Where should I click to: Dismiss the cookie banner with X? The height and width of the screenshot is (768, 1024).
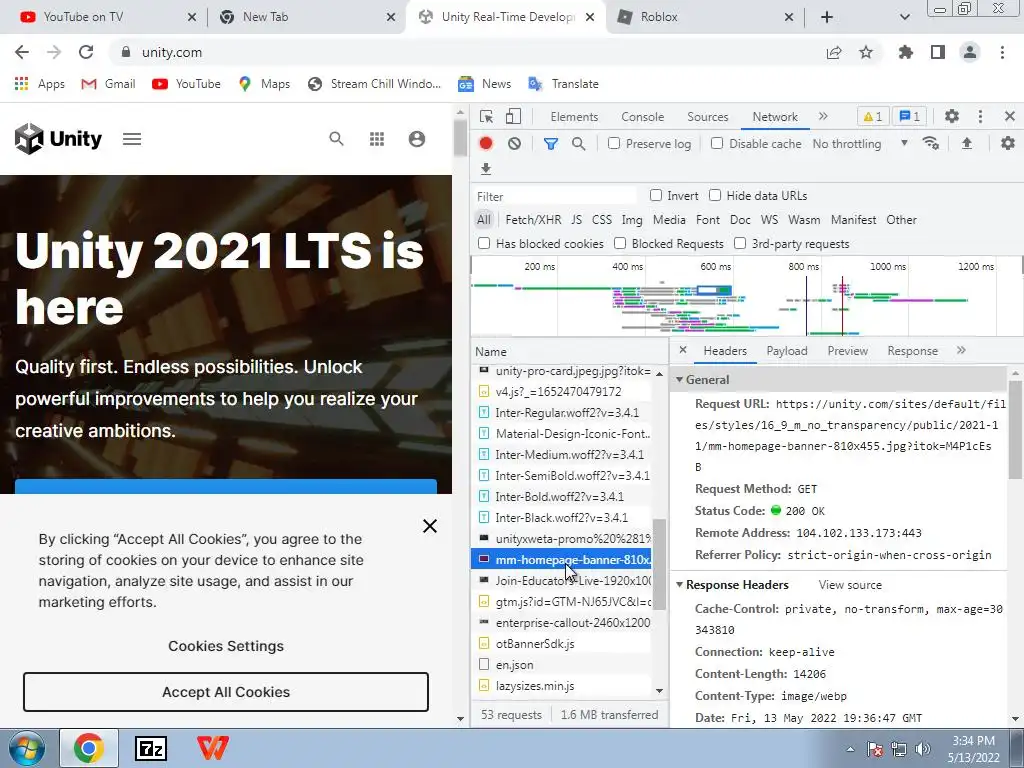coord(430,526)
